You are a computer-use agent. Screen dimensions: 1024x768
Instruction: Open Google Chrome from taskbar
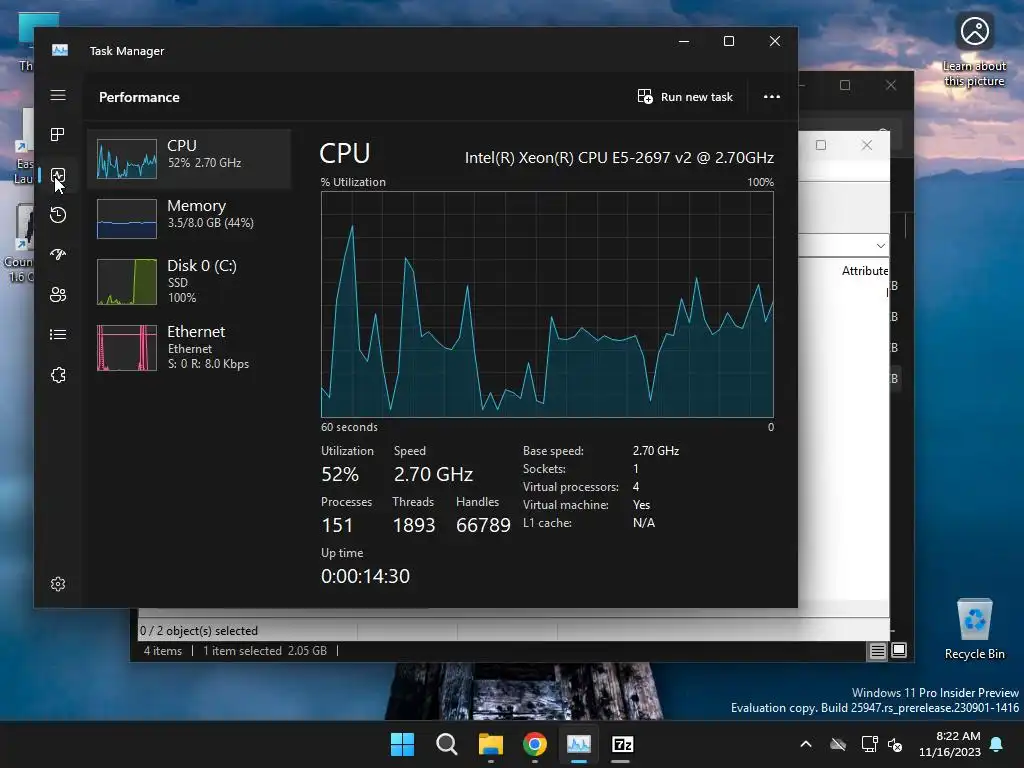point(535,744)
